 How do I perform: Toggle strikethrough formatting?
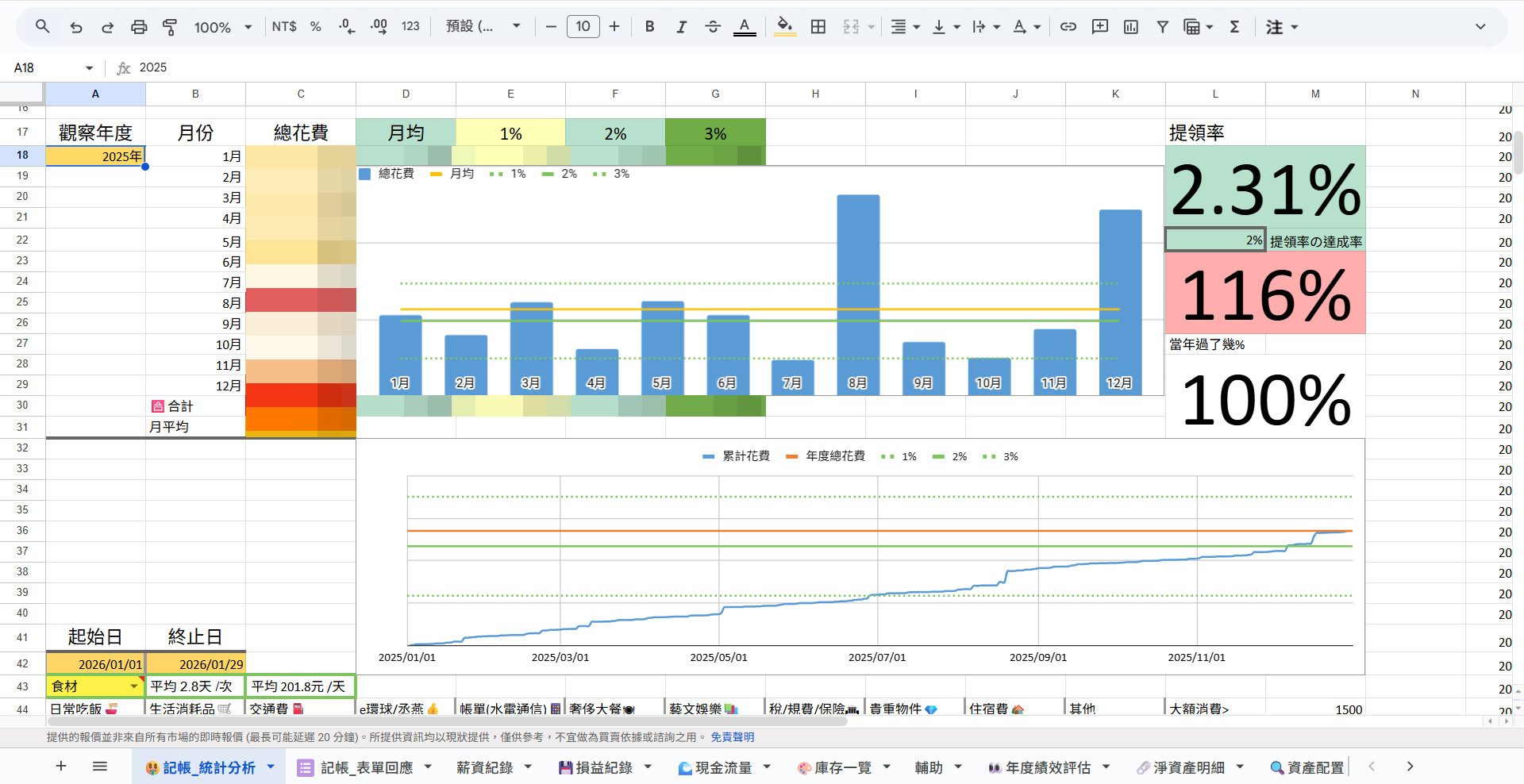coord(713,27)
